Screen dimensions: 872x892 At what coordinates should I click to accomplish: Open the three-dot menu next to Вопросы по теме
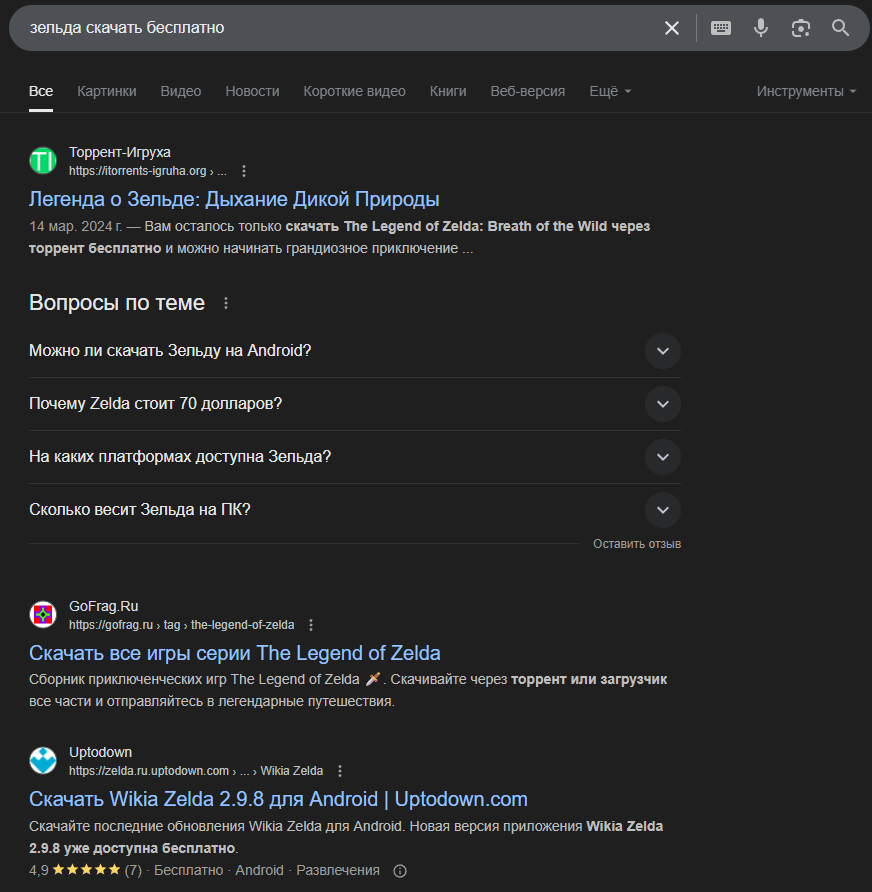pos(226,303)
